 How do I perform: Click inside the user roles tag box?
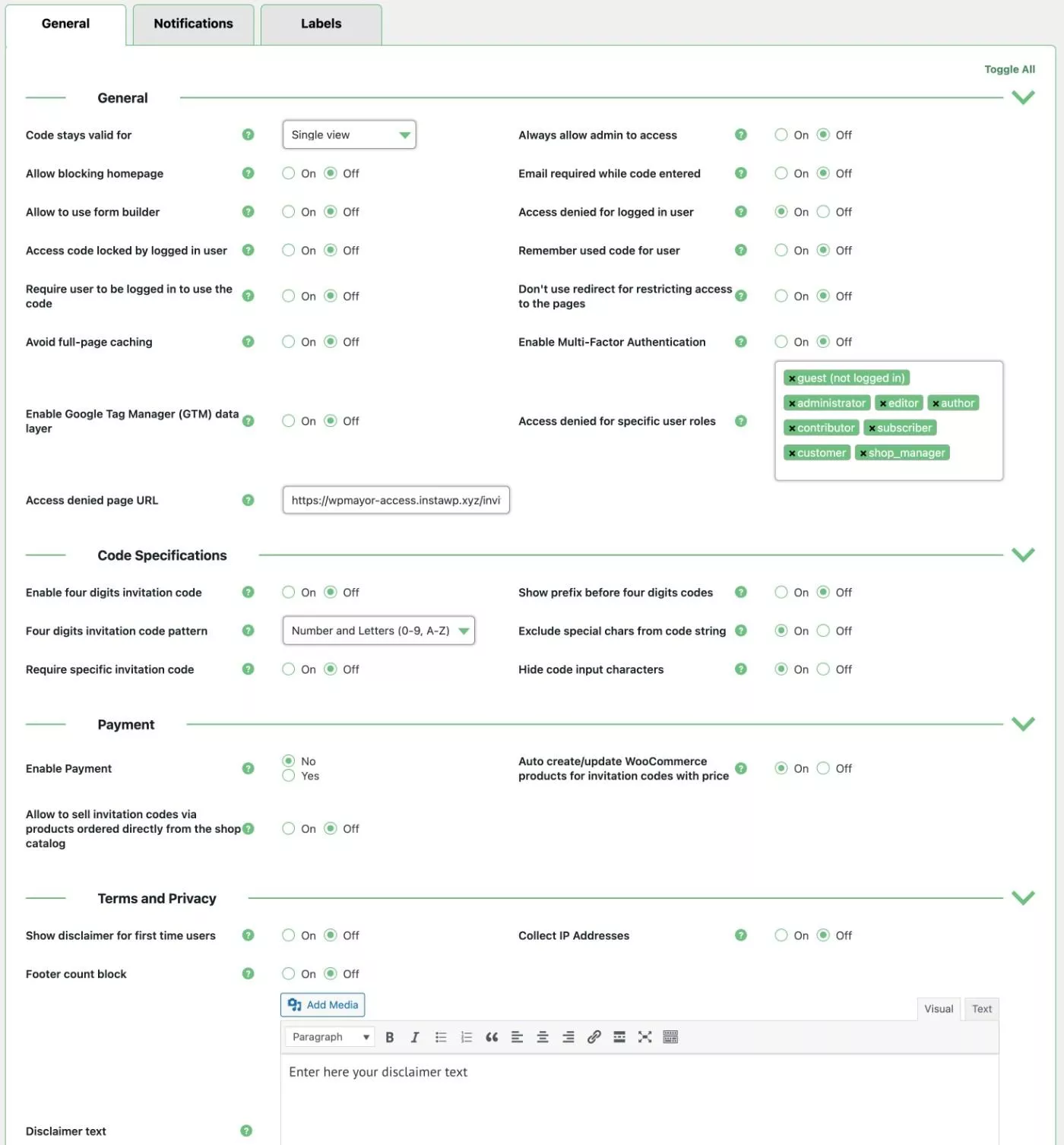pos(888,421)
